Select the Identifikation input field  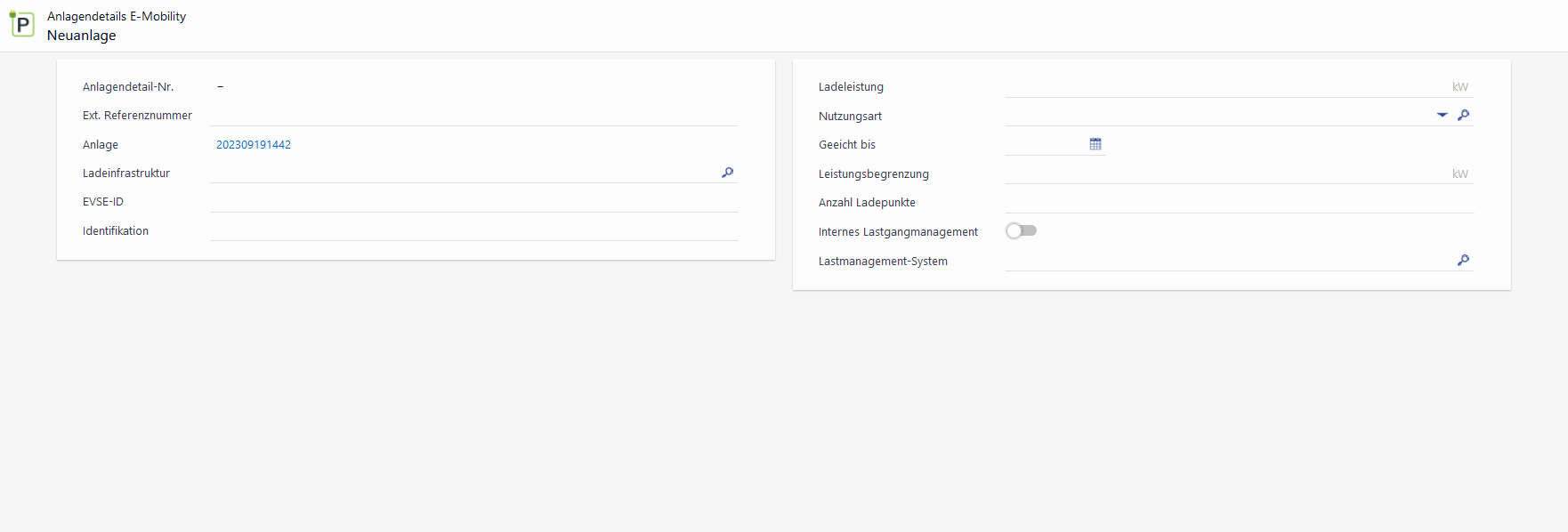[x=473, y=230]
